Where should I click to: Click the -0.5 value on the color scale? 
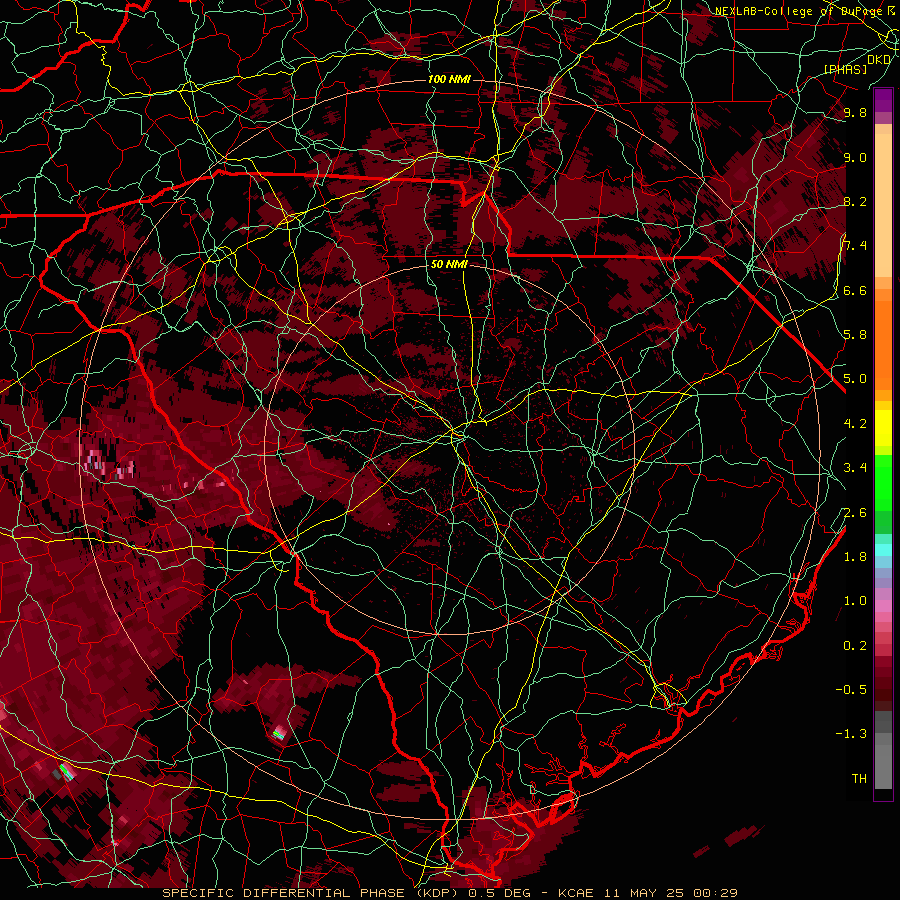pos(851,689)
